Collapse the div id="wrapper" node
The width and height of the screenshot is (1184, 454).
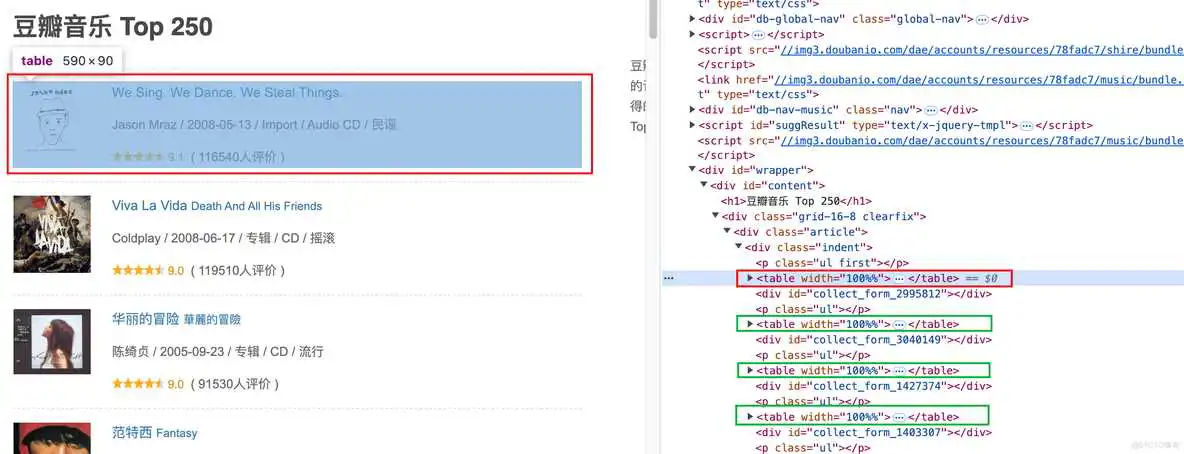[694, 171]
